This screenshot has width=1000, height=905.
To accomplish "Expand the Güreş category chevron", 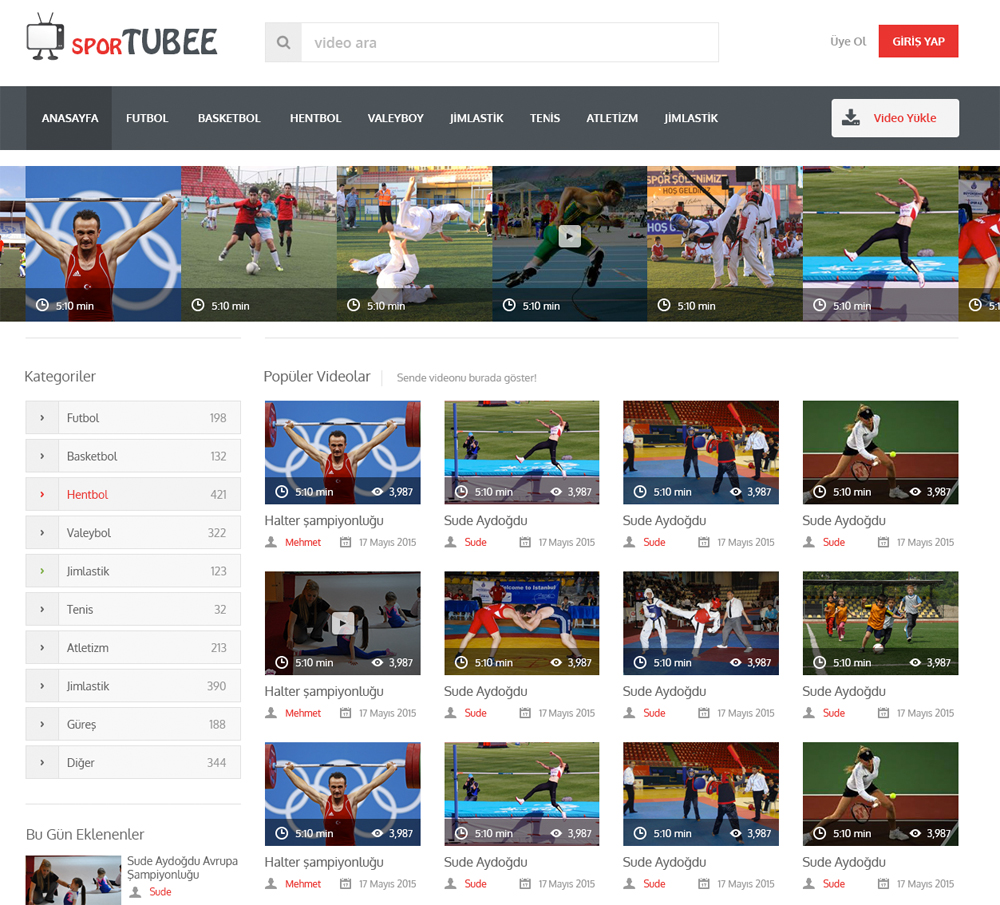I will (42, 724).
